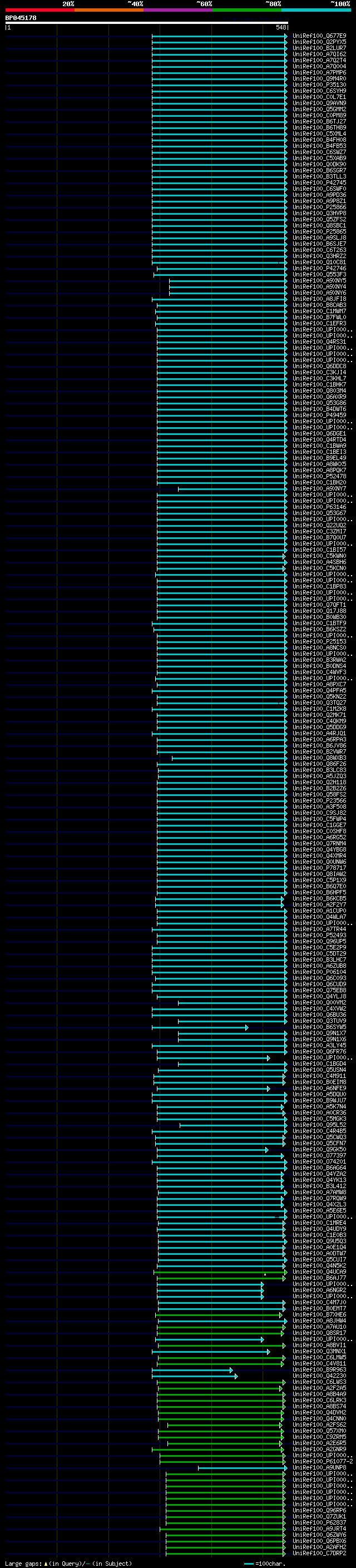Open hit UniRef100_Q677E9
The image size is (356, 1568).
coord(319,36)
